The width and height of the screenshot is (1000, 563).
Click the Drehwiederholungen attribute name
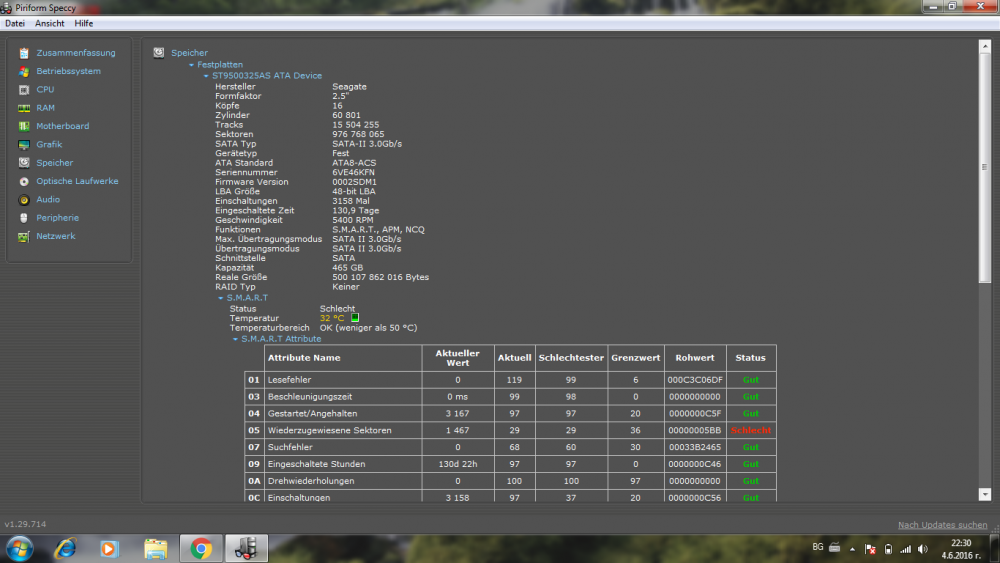click(x=311, y=481)
